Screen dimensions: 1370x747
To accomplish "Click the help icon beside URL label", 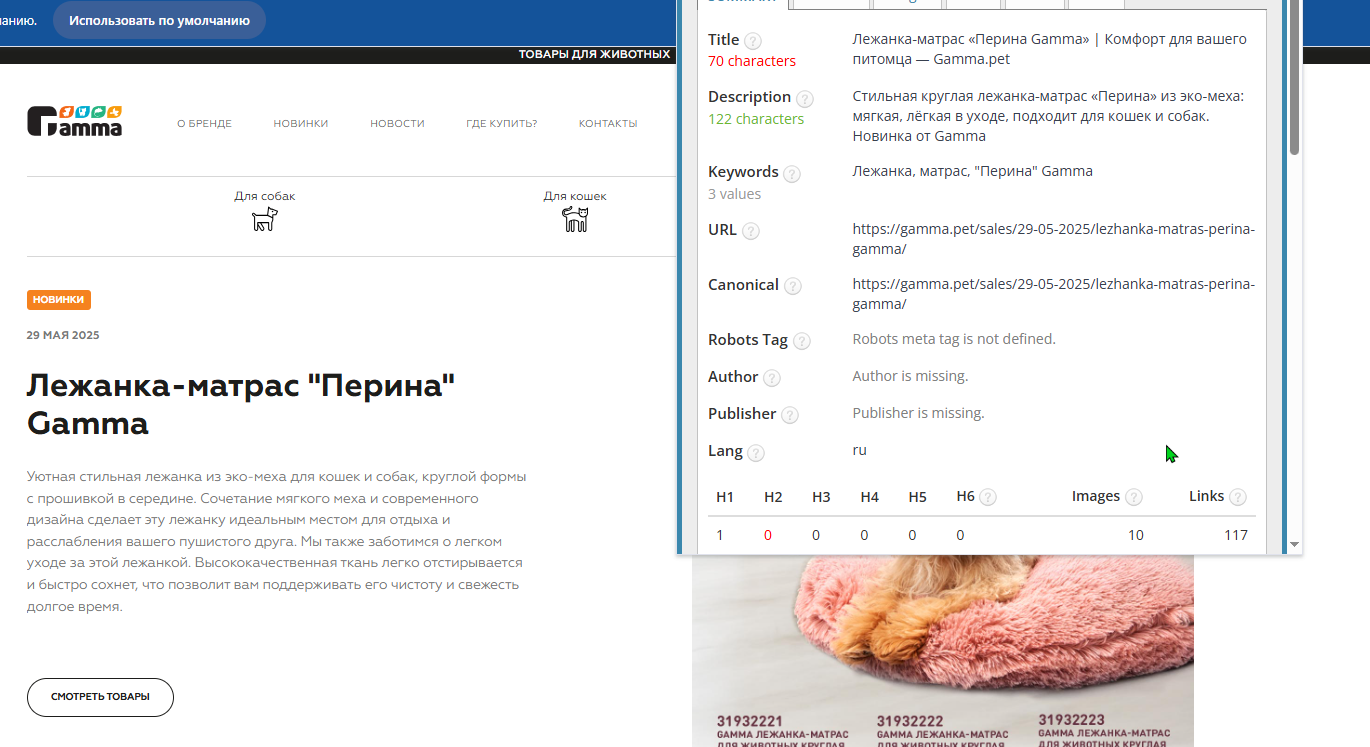I will pos(751,231).
